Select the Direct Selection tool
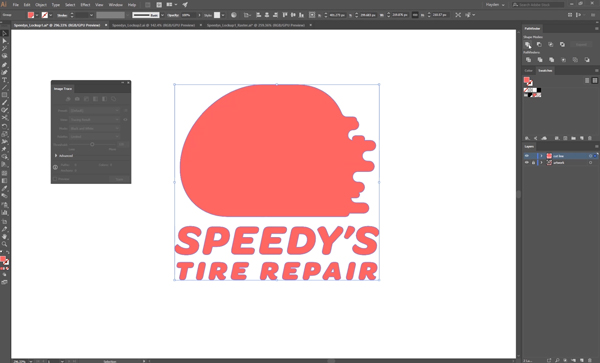600x363 pixels. pos(4,41)
